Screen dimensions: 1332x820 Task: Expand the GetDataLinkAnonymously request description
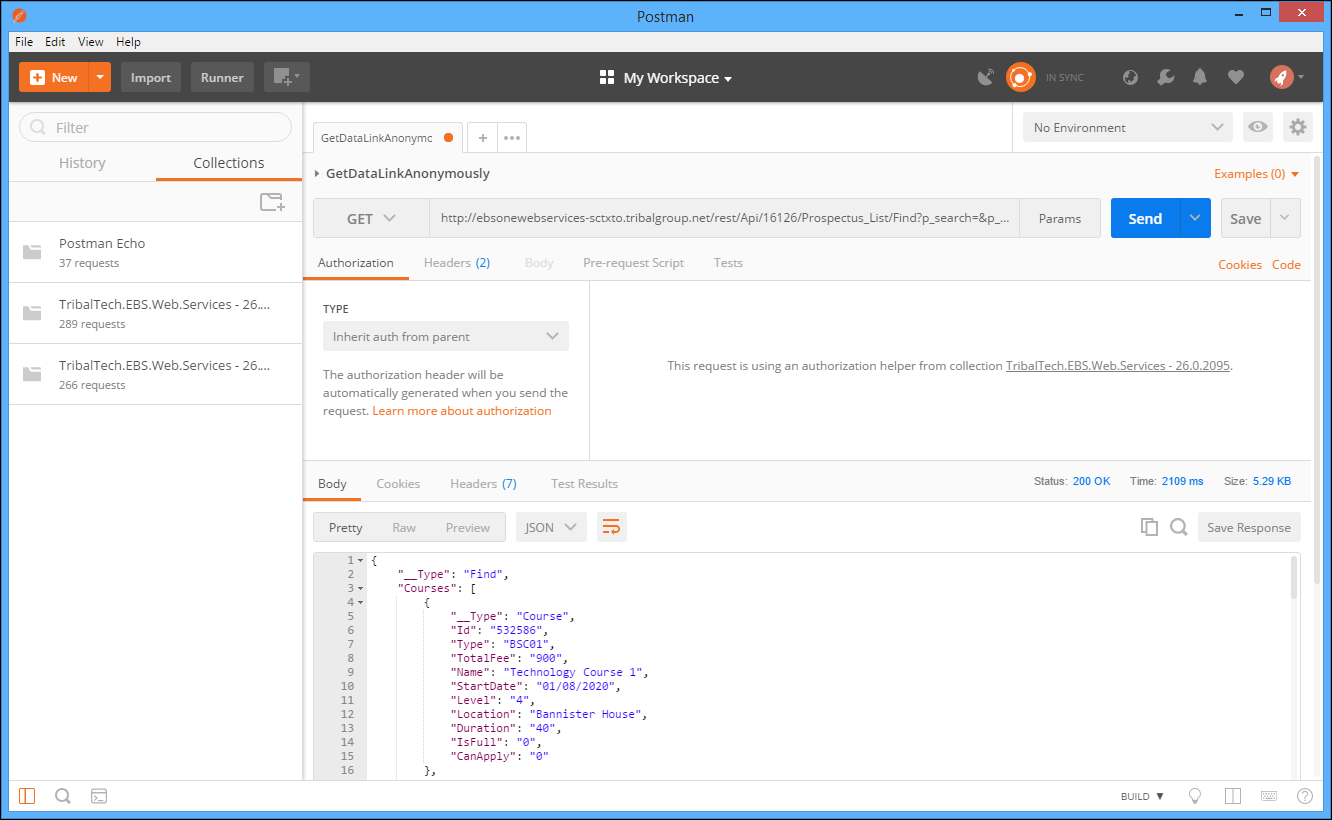tap(318, 174)
